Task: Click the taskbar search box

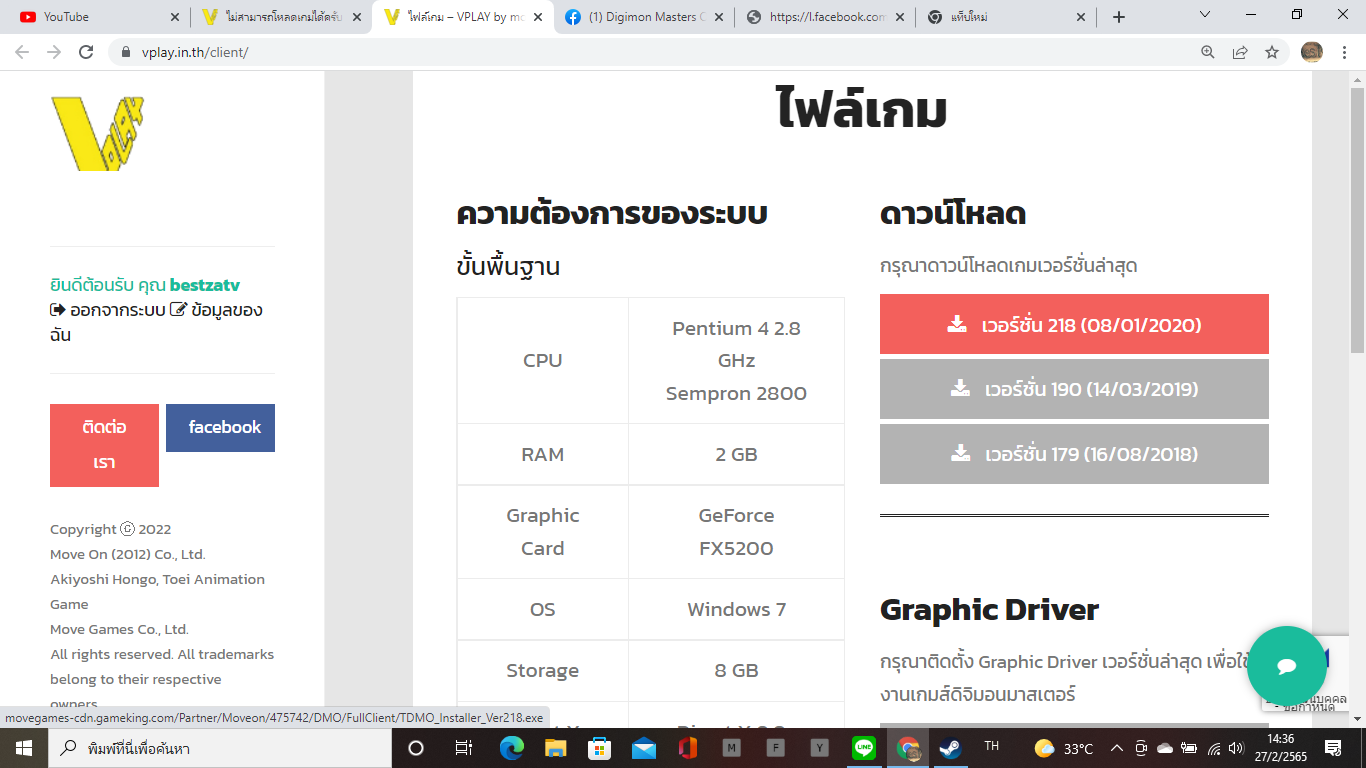Action: pyautogui.click(x=218, y=748)
